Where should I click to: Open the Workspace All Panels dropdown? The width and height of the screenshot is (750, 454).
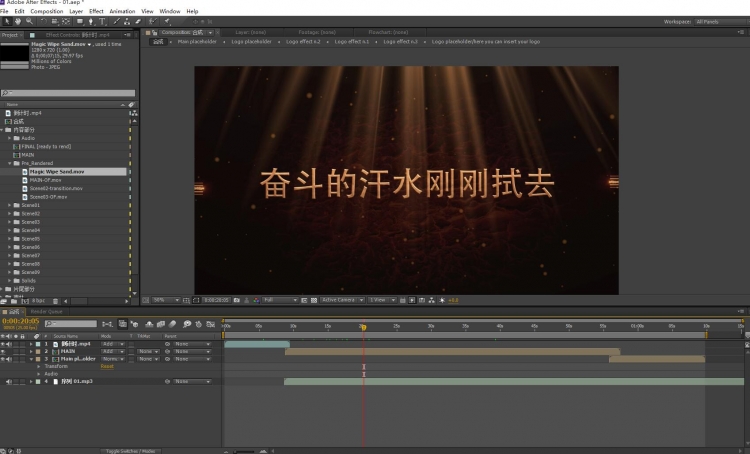[x=721, y=22]
